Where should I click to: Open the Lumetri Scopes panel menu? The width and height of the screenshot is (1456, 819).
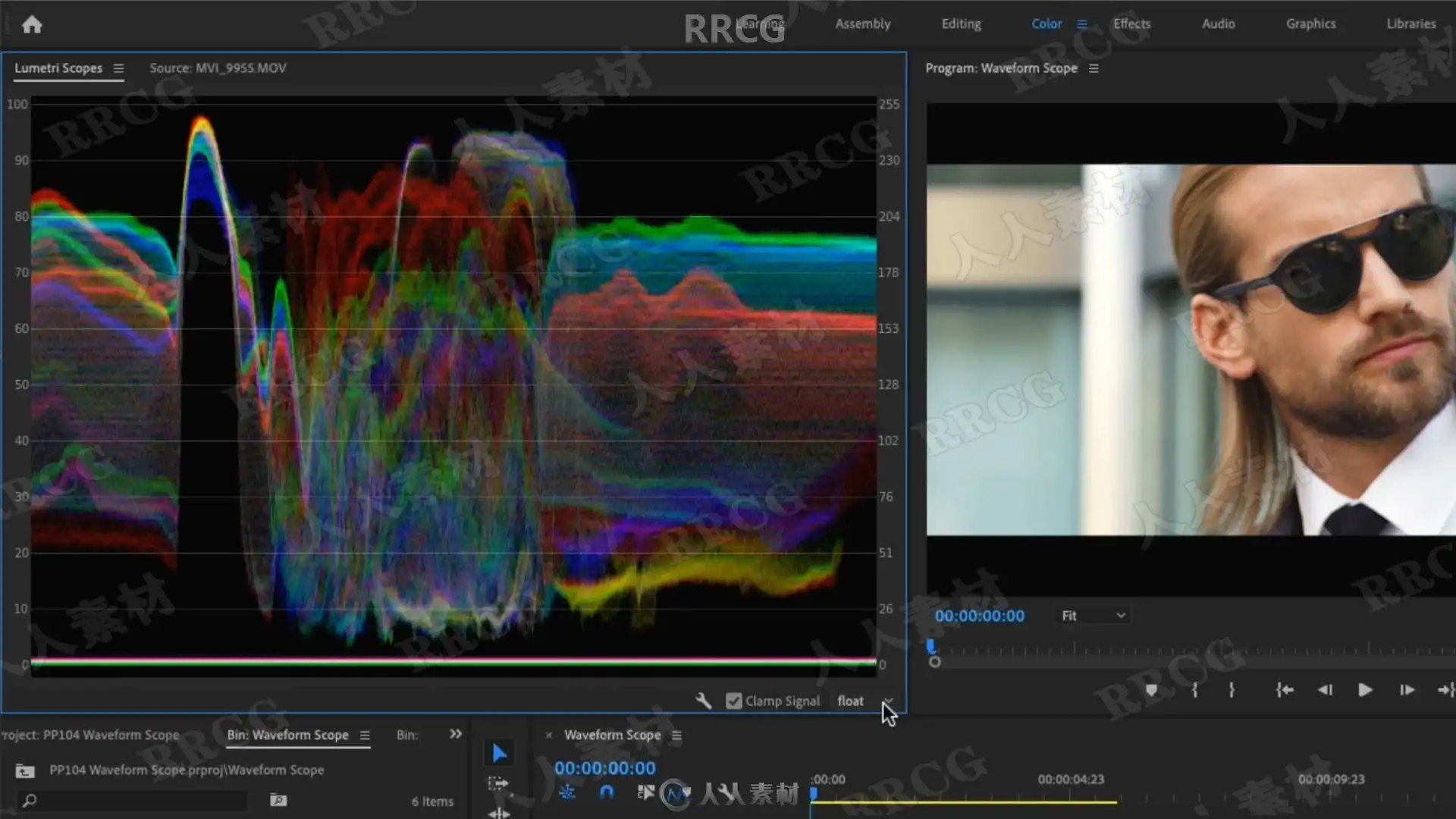click(118, 68)
